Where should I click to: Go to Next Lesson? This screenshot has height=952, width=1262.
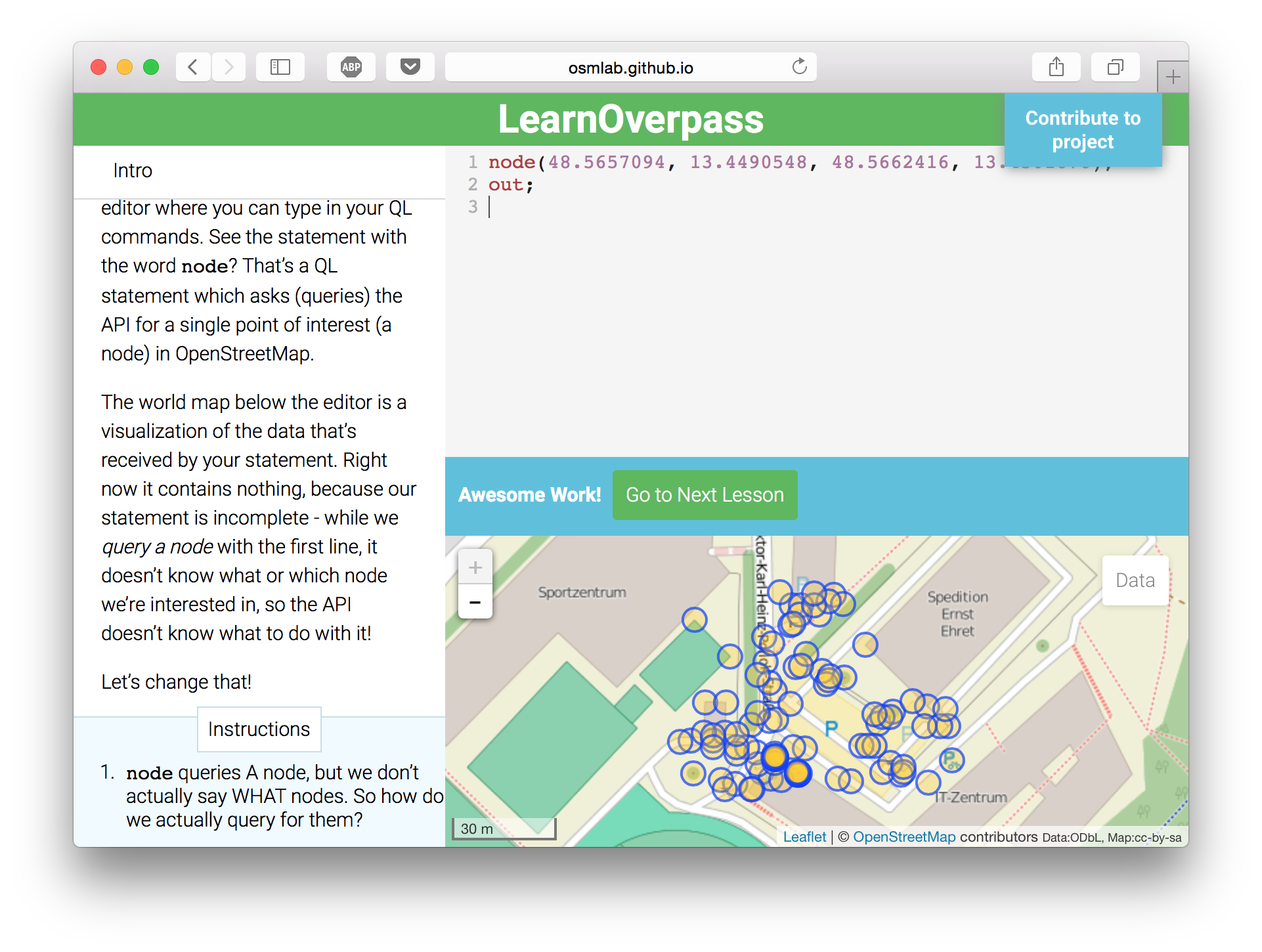pos(705,495)
